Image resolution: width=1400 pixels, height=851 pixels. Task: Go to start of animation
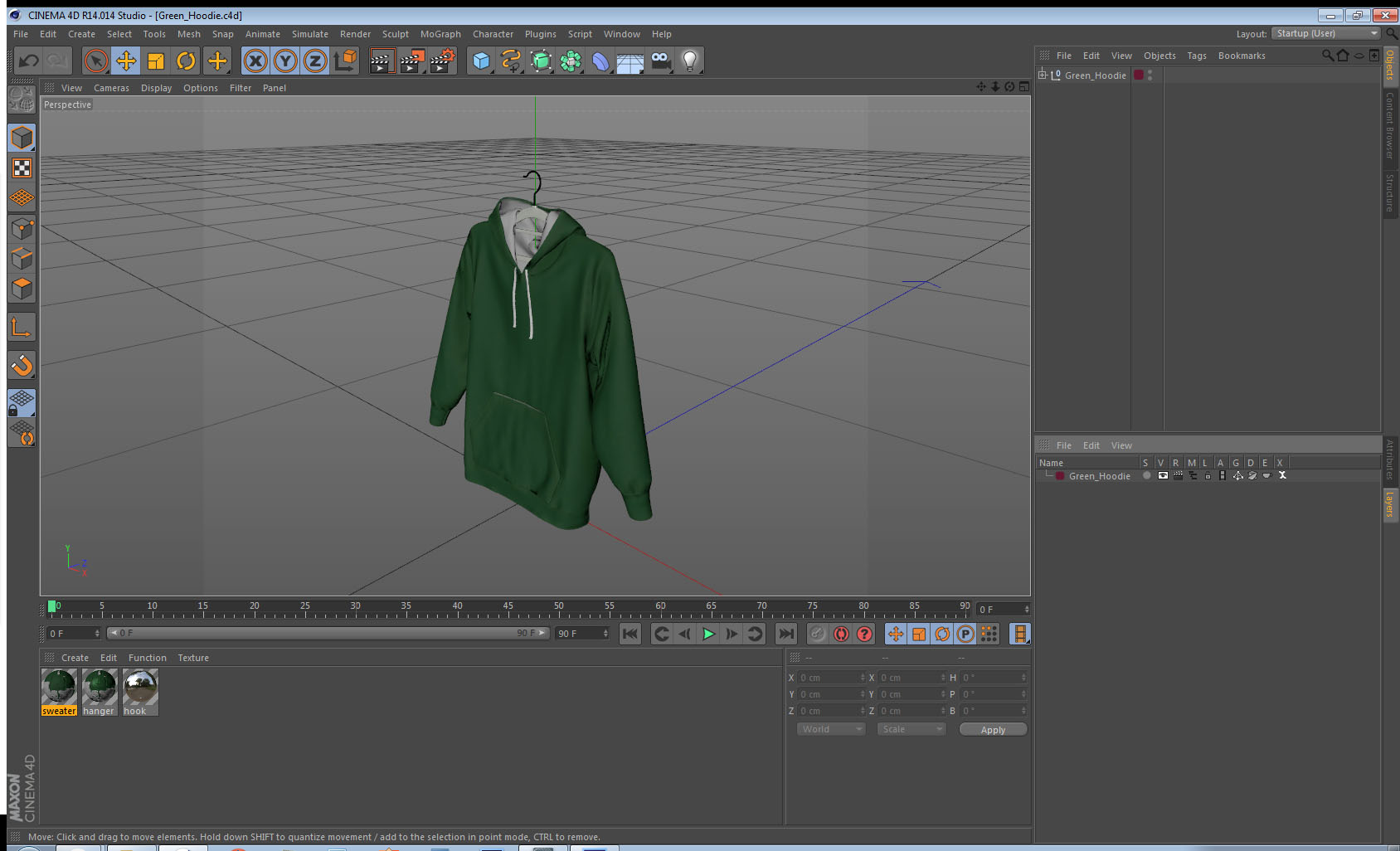pos(630,634)
